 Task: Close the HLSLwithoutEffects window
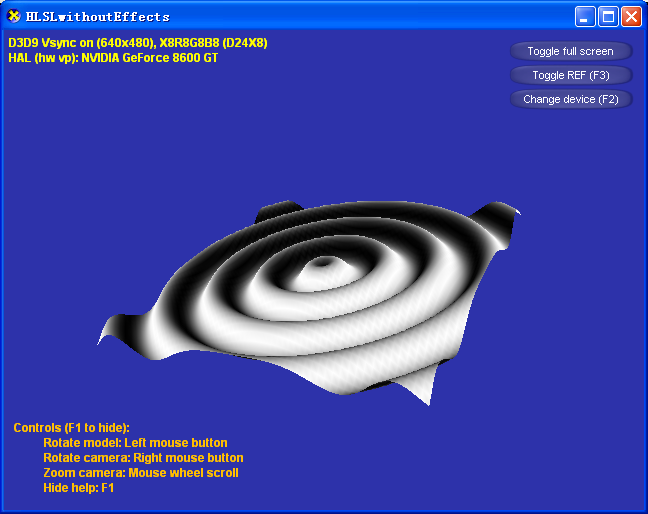[x=631, y=17]
